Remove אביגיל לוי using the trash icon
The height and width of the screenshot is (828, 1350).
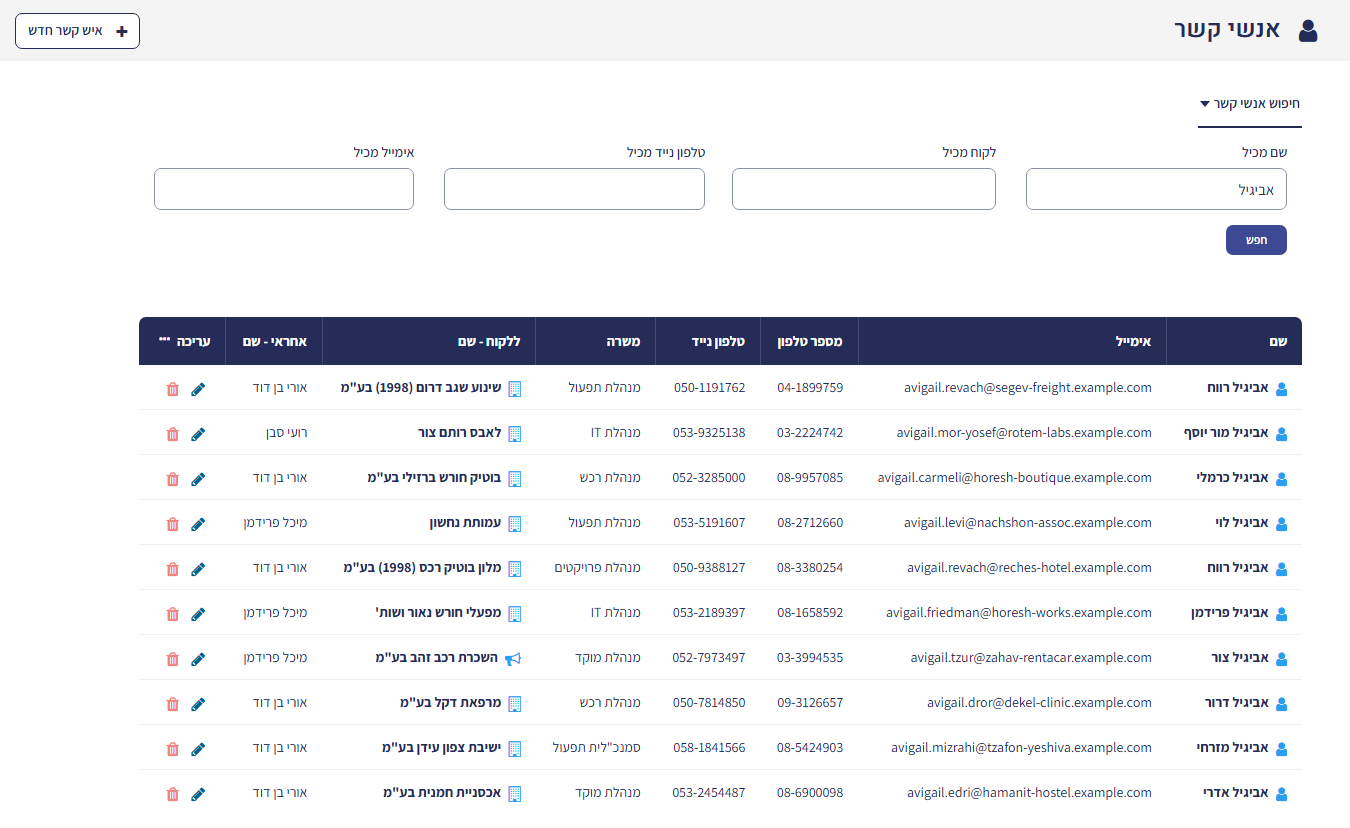tap(173, 524)
